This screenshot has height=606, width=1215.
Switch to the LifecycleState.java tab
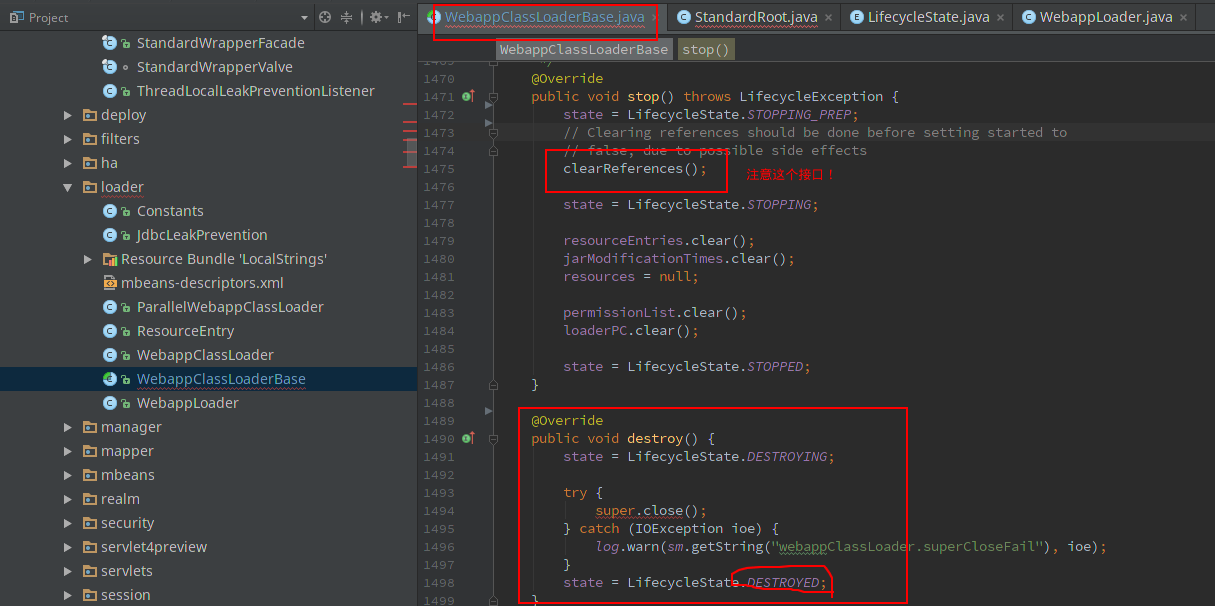pyautogui.click(x=928, y=17)
